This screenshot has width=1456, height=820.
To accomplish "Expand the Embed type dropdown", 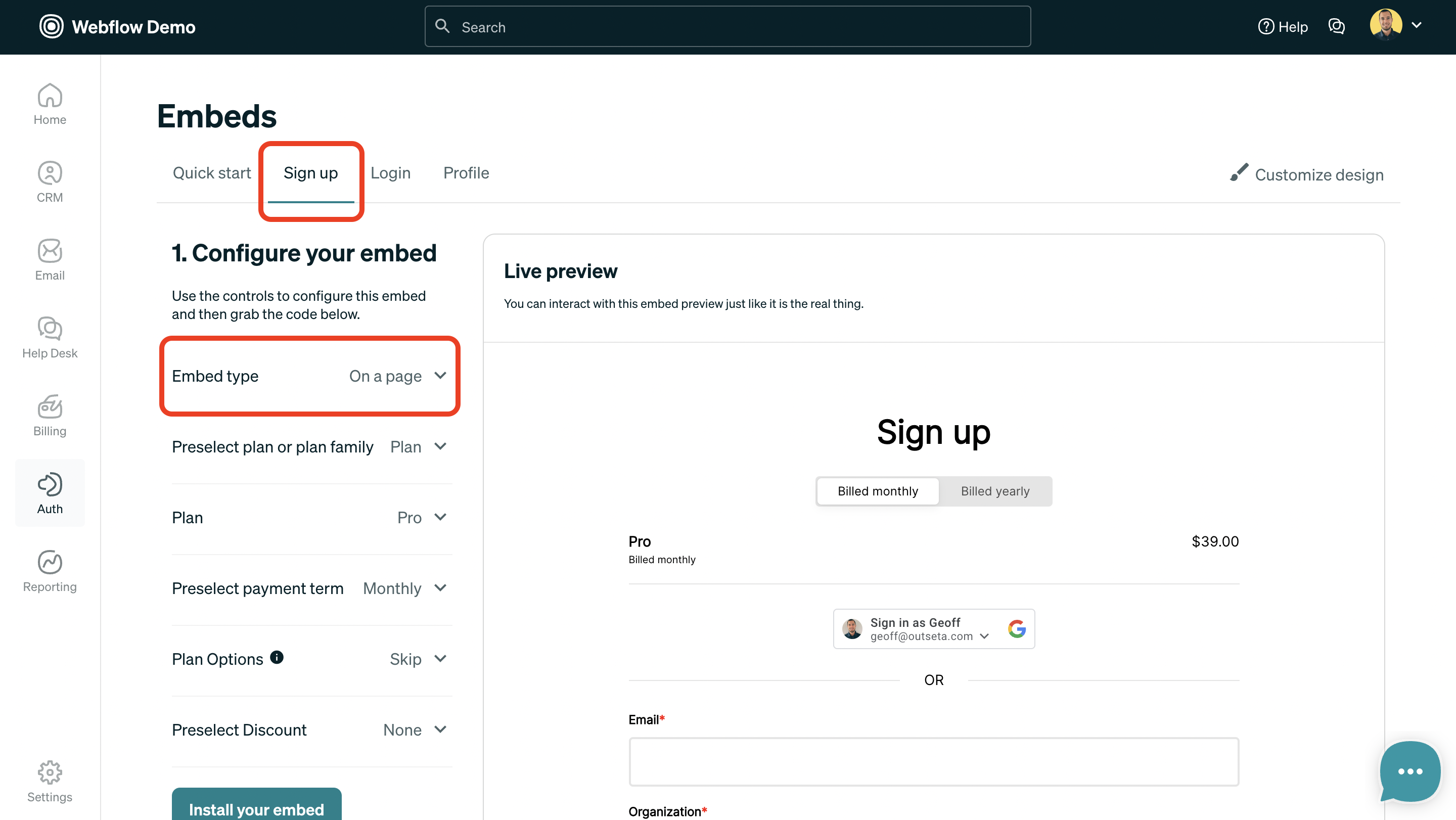I will pos(398,376).
